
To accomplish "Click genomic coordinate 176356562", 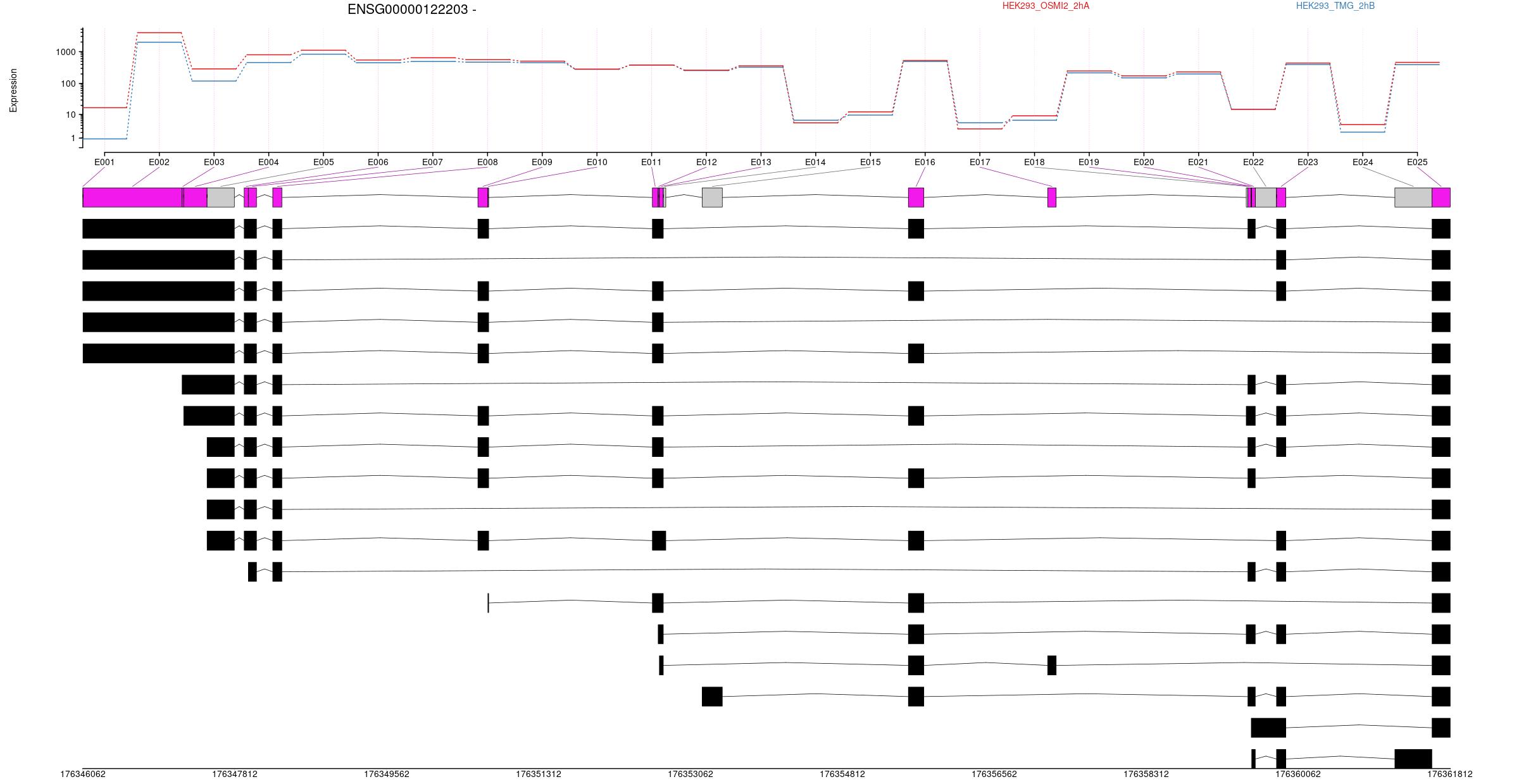I will coord(994,775).
